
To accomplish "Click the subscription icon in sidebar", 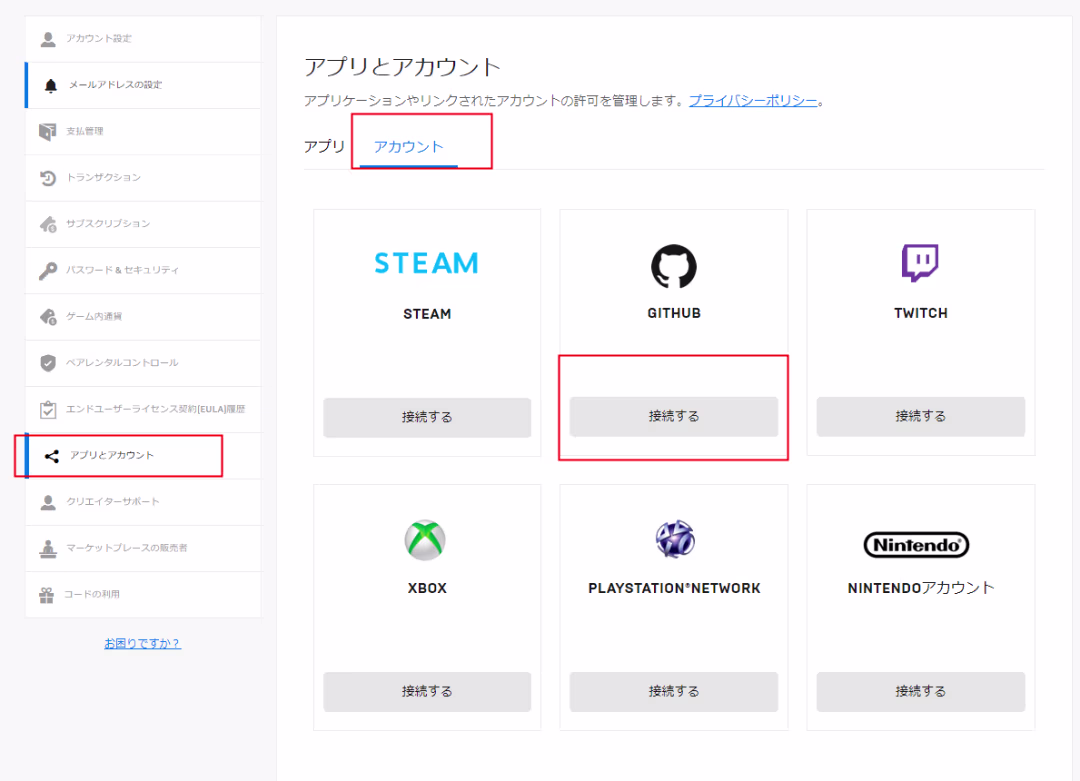I will [48, 224].
